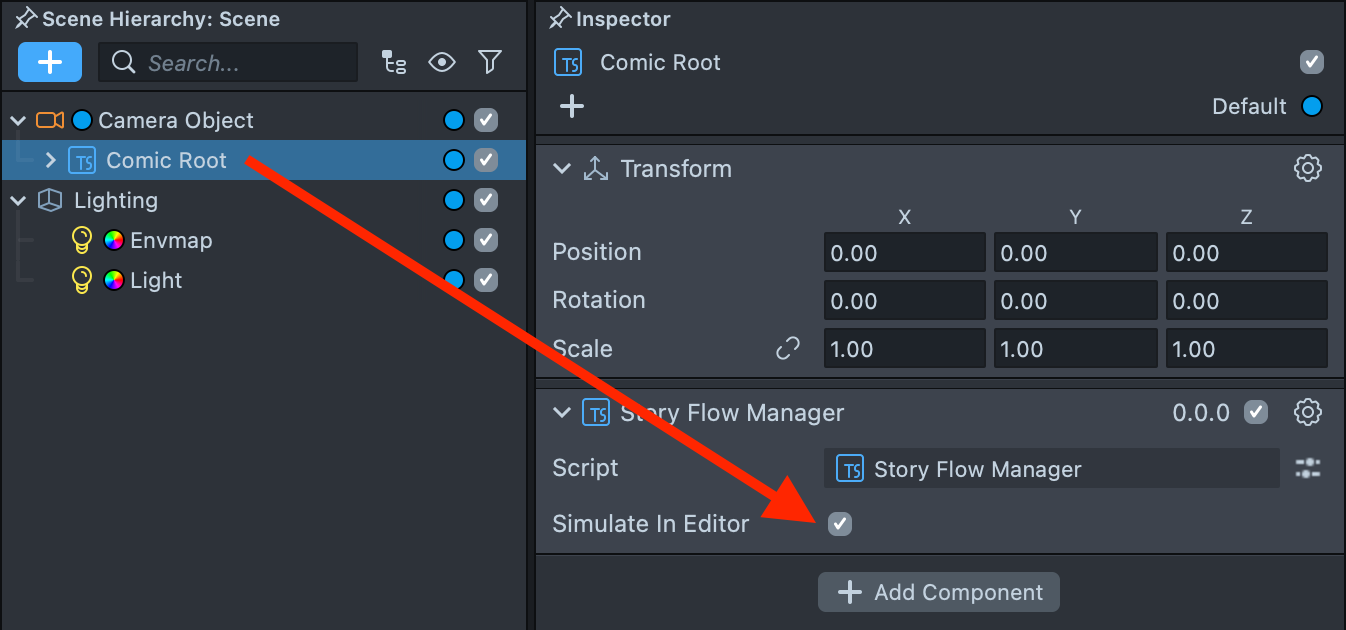Disable the Story Flow Manager component checkbox

click(x=1256, y=412)
